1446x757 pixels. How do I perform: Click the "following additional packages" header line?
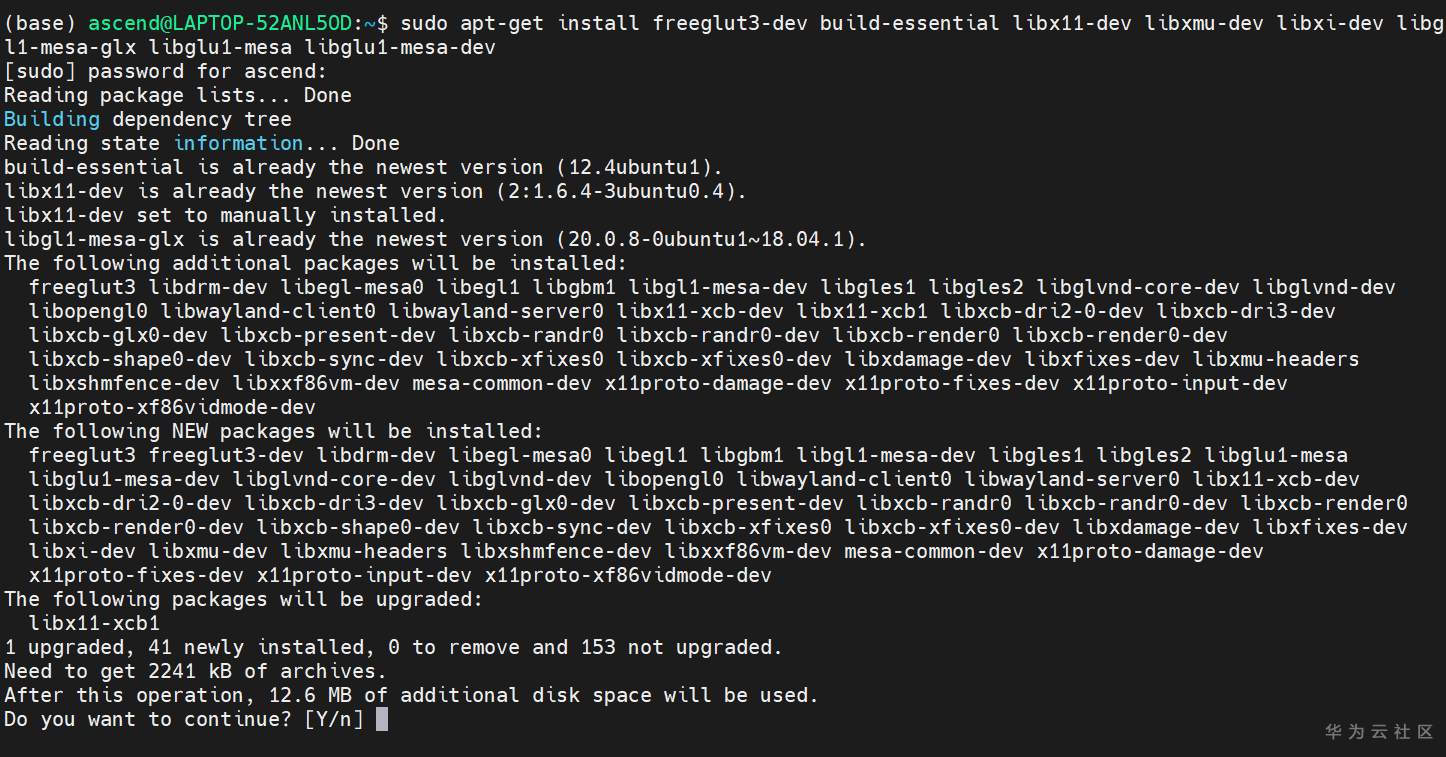pyautogui.click(x=315, y=263)
